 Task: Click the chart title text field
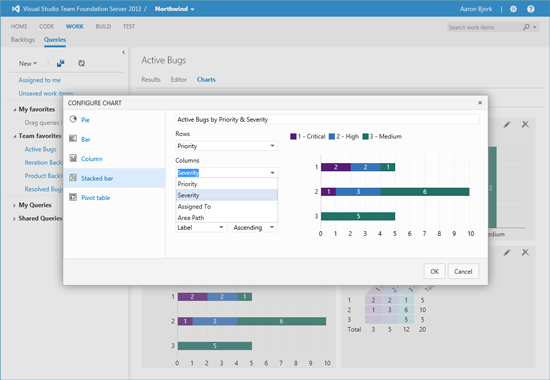327,119
